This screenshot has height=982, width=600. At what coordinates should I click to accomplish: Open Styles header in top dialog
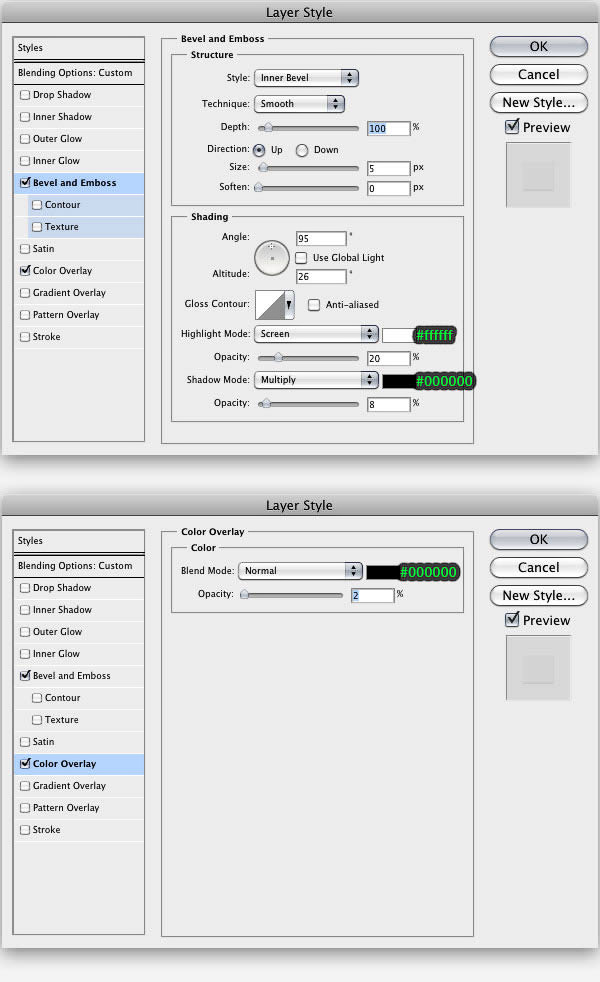click(x=78, y=48)
